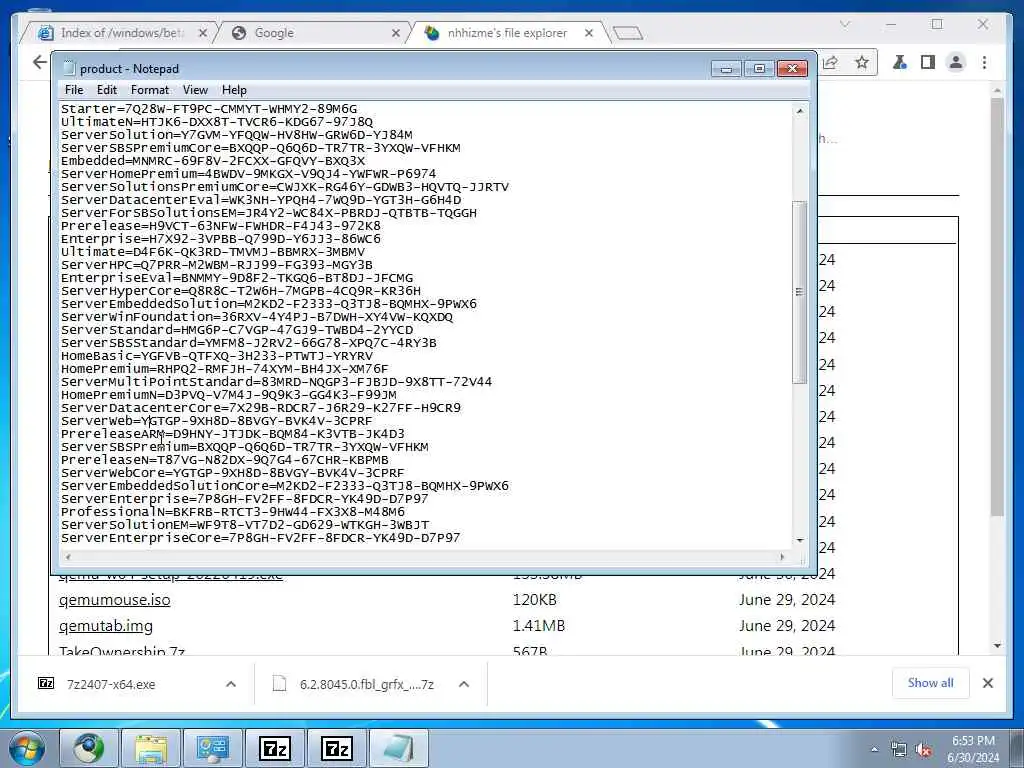This screenshot has height=768, width=1024.
Task: Open the Notepad Format menu
Action: coord(150,90)
